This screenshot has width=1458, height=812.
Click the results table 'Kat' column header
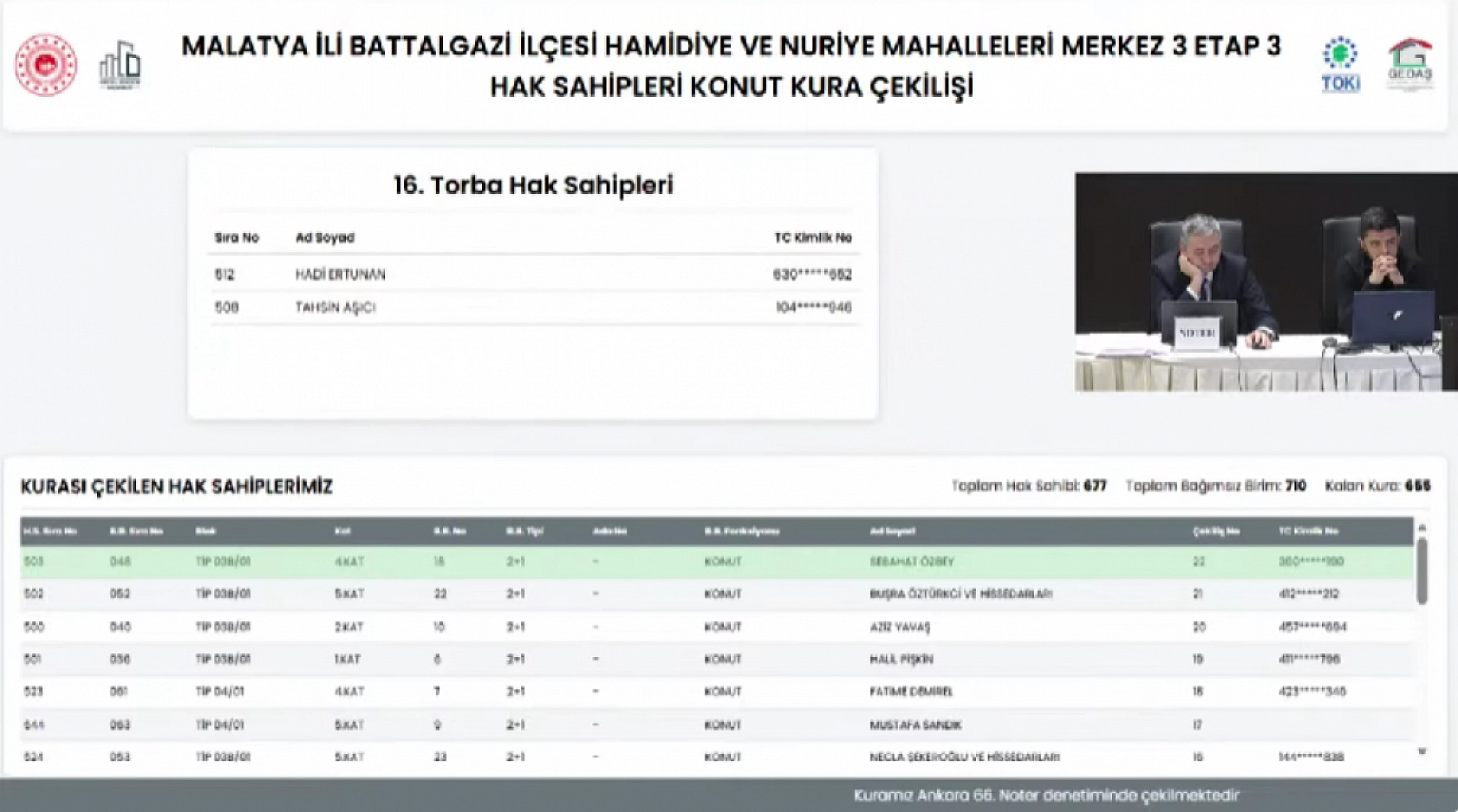342,530
